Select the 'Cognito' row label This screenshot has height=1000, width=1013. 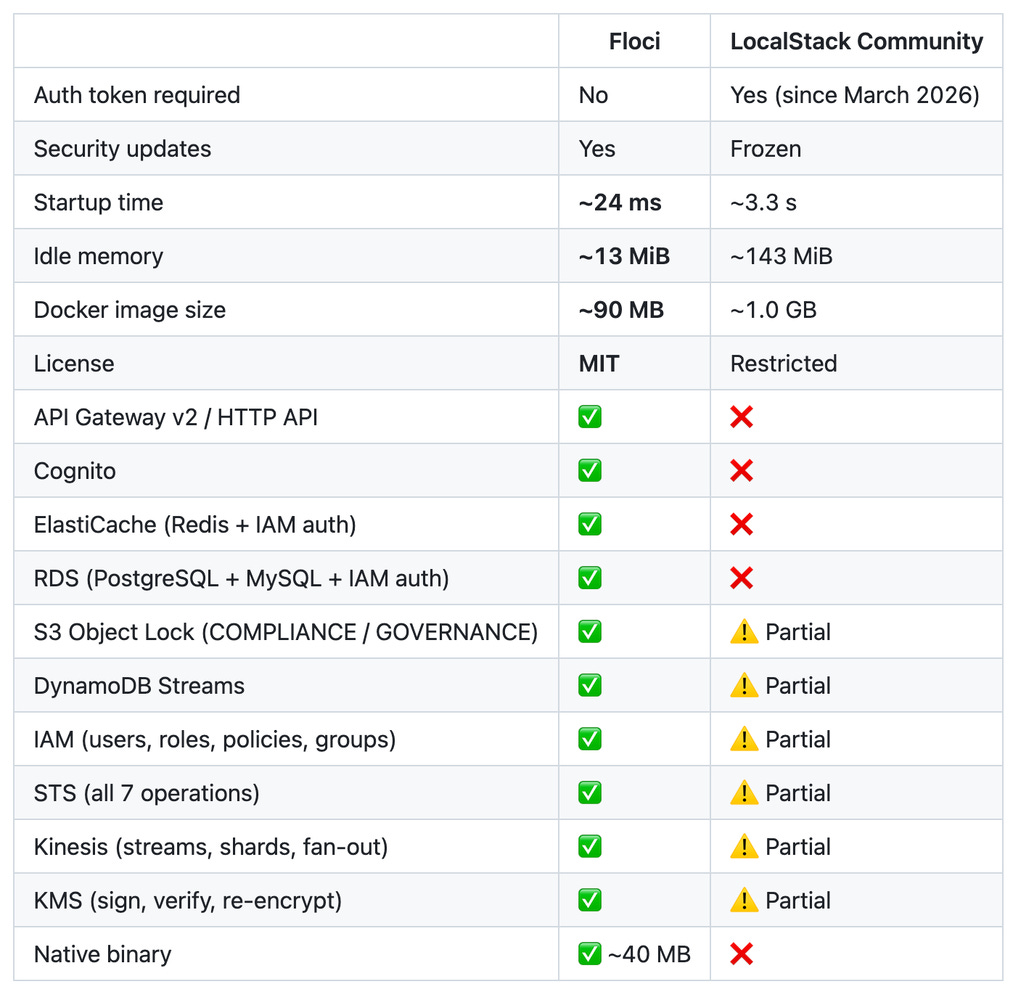75,470
